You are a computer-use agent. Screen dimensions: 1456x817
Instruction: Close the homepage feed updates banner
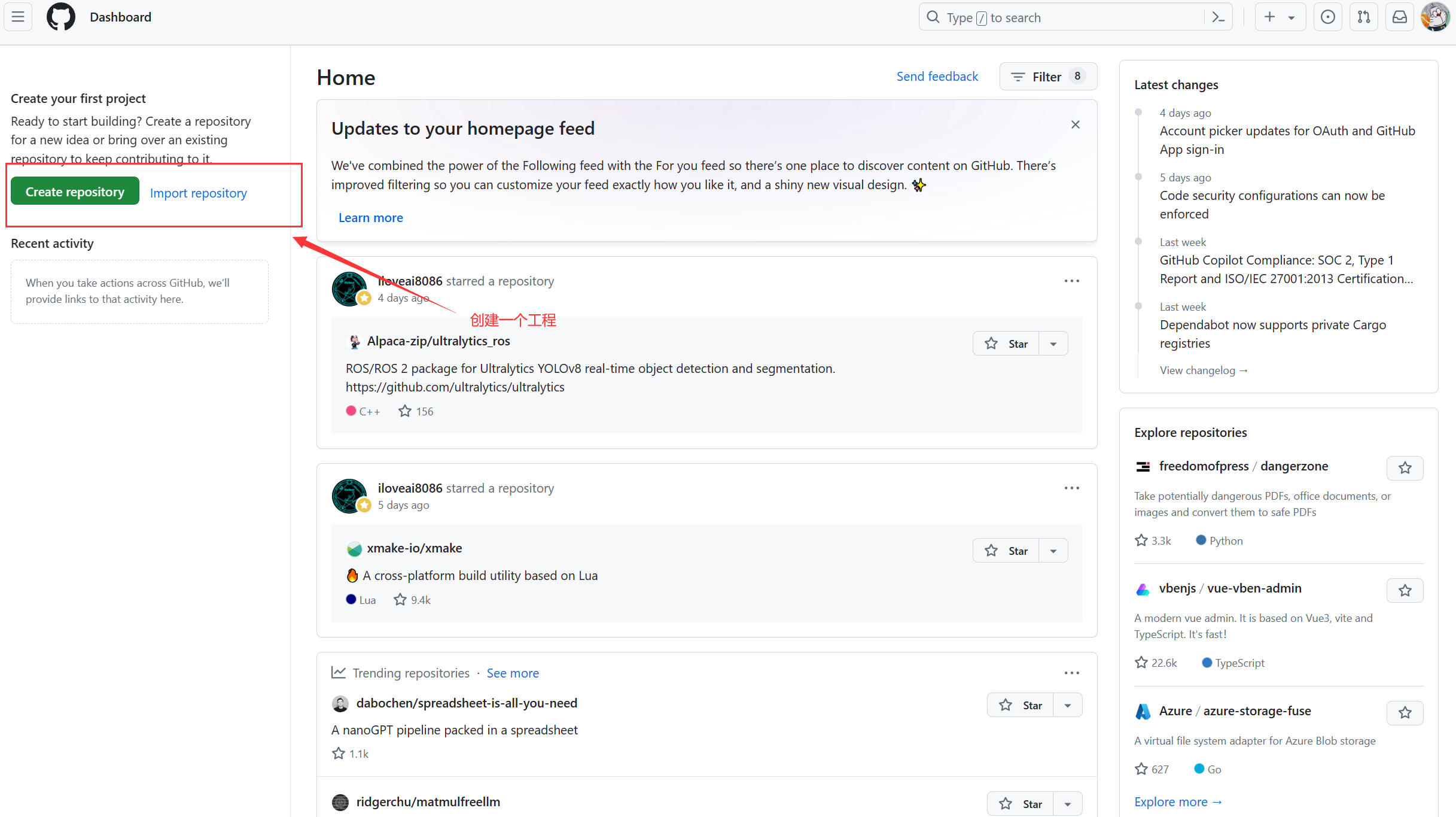click(1076, 124)
